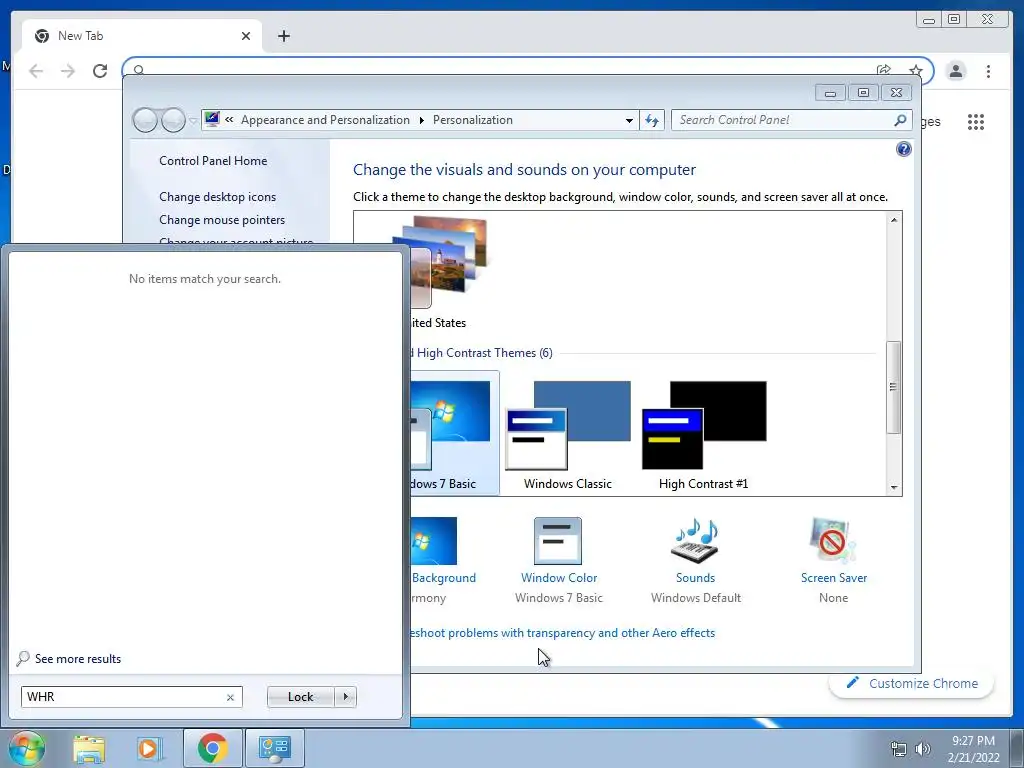Click Appearance and Personalization breadcrumb
The image size is (1024, 768).
[325, 120]
